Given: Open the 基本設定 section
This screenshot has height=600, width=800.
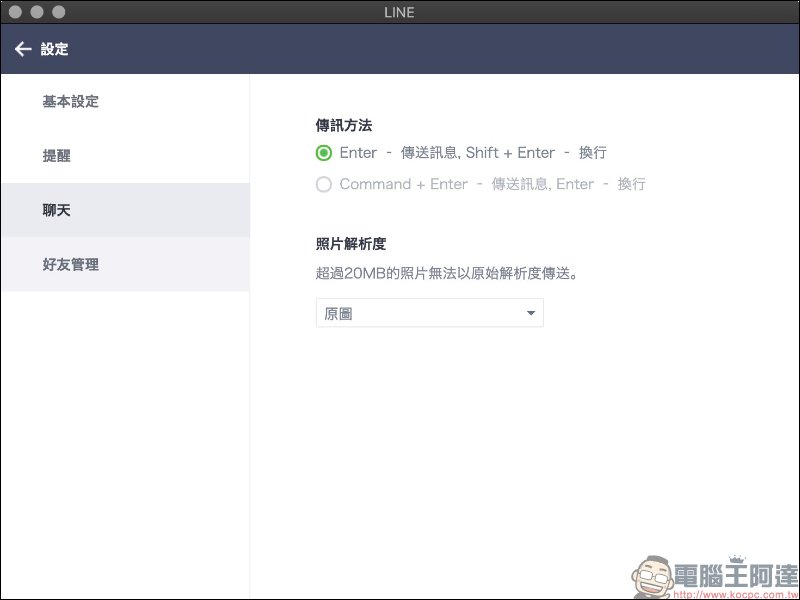Looking at the screenshot, I should tap(125, 102).
